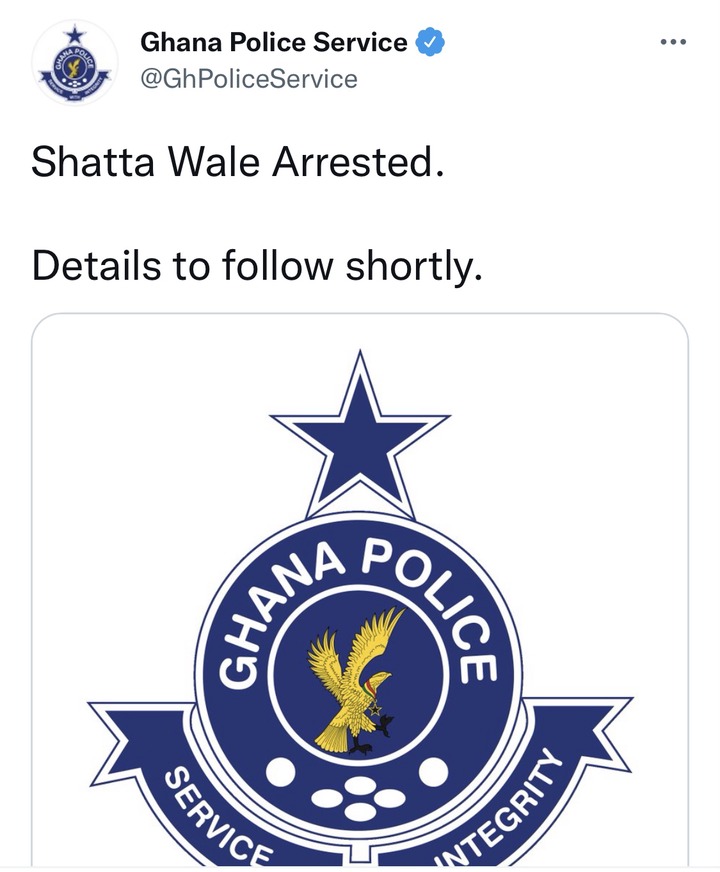Open the @GhPoliceService handle link

pyautogui.click(x=248, y=78)
